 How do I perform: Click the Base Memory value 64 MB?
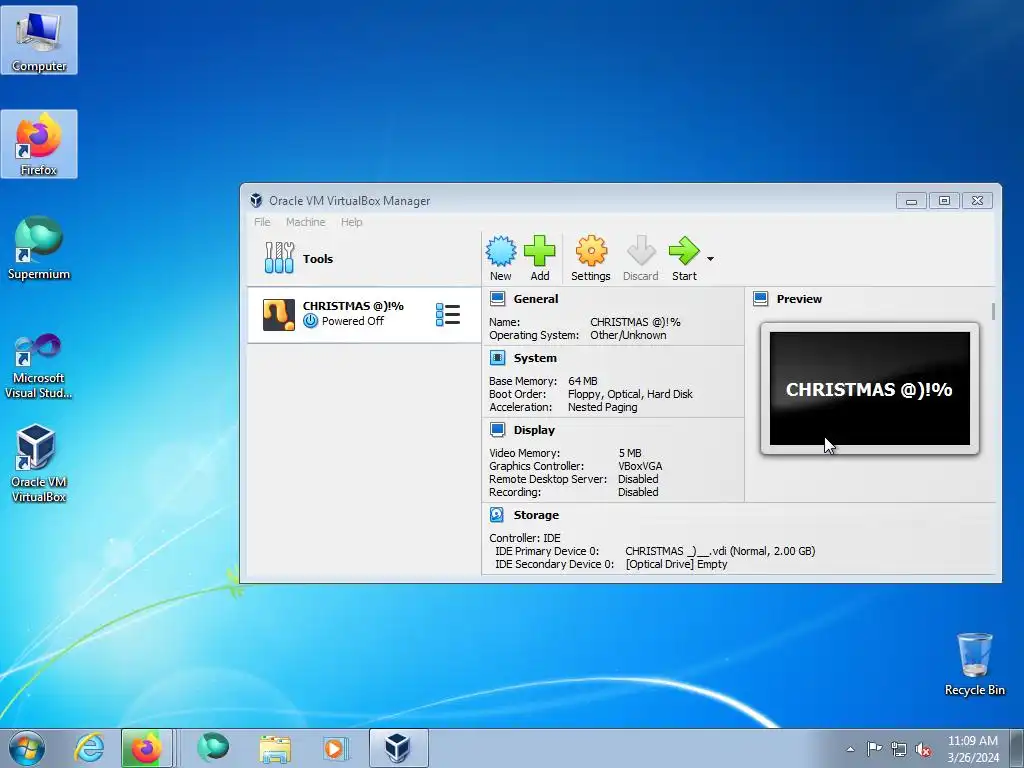[x=583, y=381]
